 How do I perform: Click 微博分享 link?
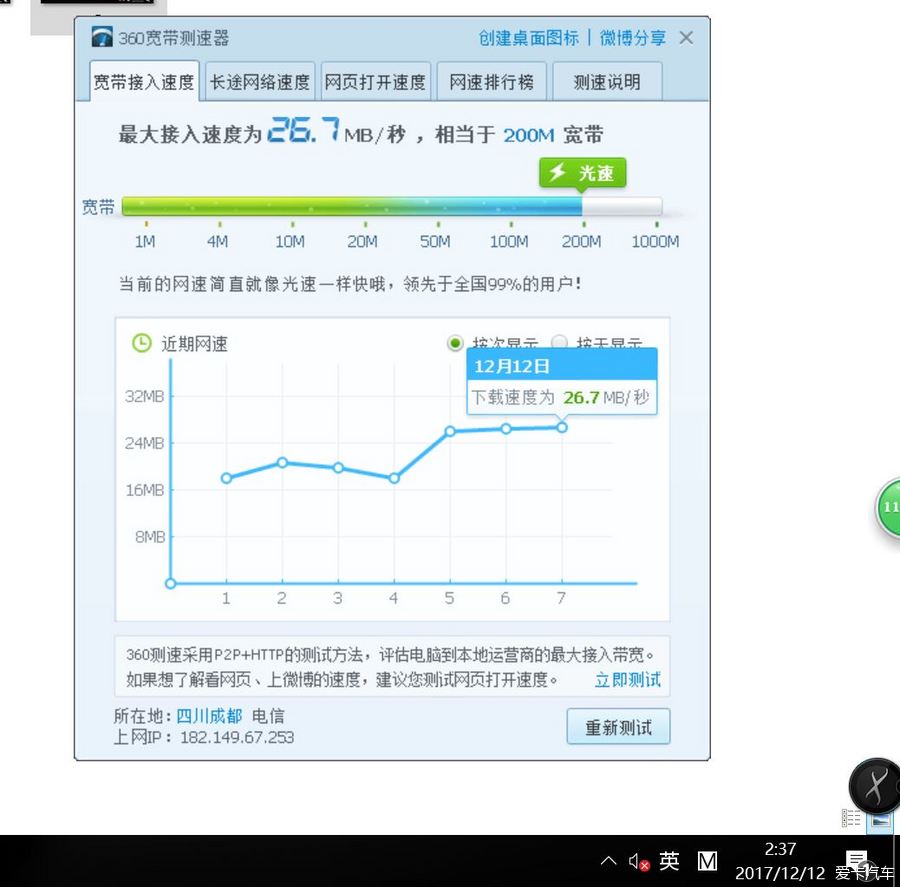(633, 38)
